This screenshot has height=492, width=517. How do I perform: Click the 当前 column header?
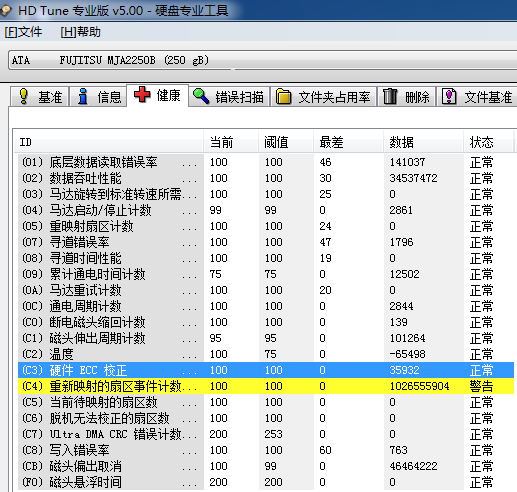[x=231, y=142]
